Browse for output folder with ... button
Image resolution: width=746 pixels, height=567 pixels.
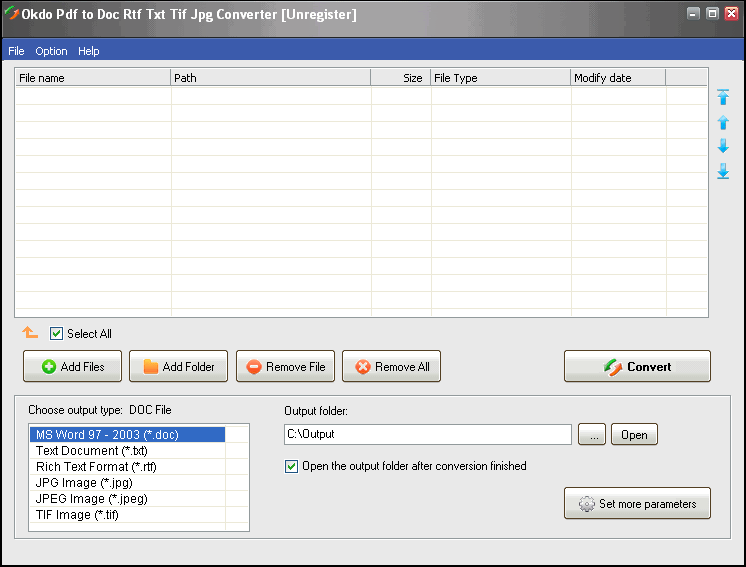click(592, 435)
